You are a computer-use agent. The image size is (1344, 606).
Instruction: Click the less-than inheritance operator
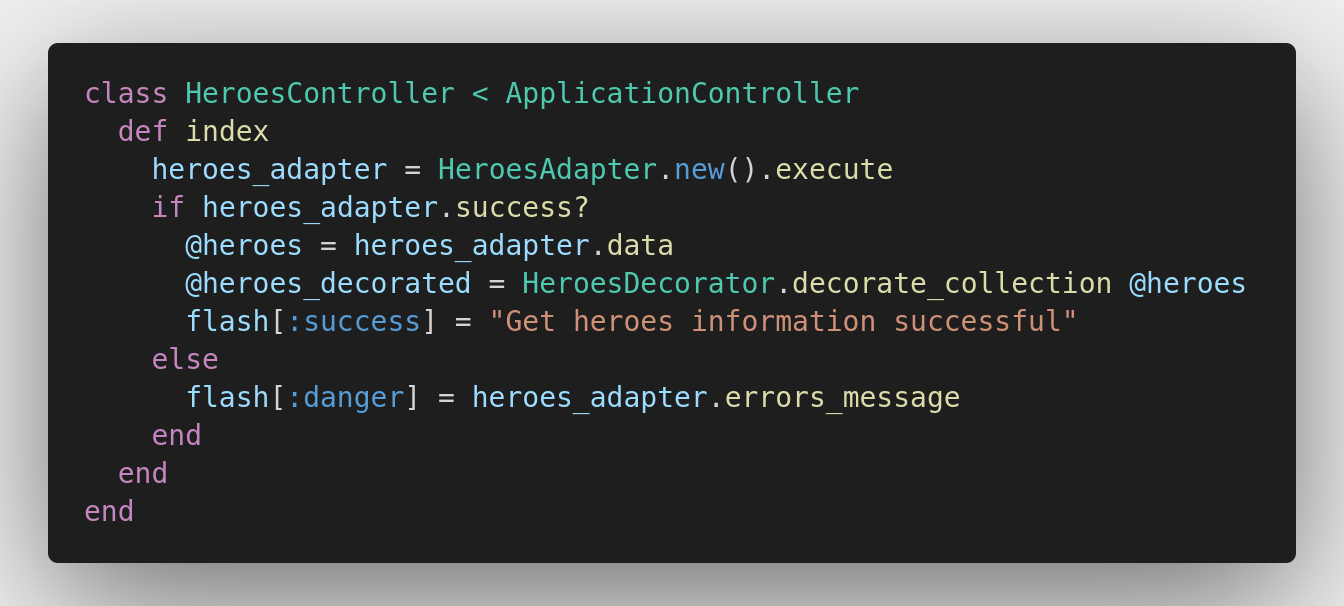tap(480, 94)
